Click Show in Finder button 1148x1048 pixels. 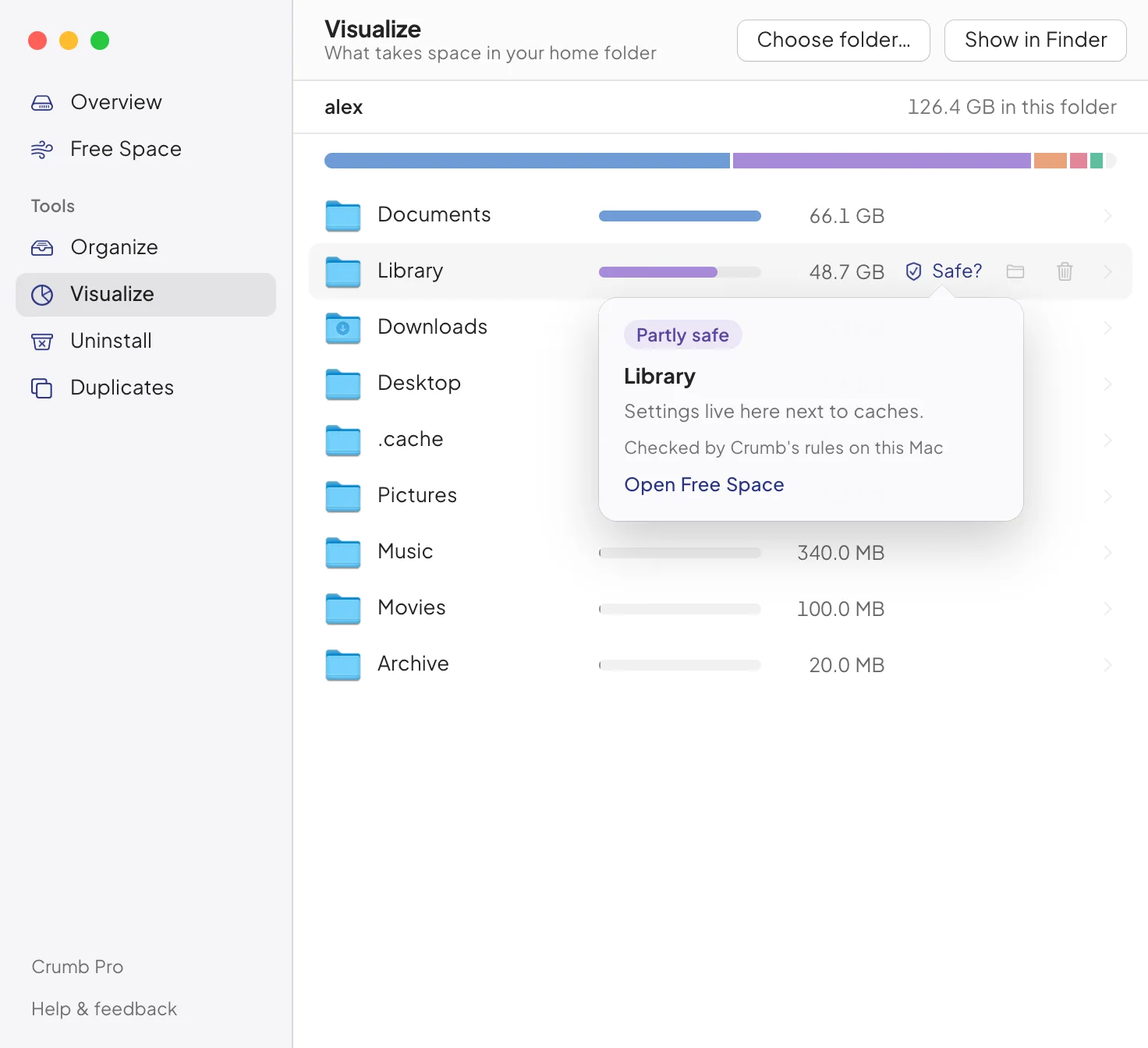[1036, 41]
